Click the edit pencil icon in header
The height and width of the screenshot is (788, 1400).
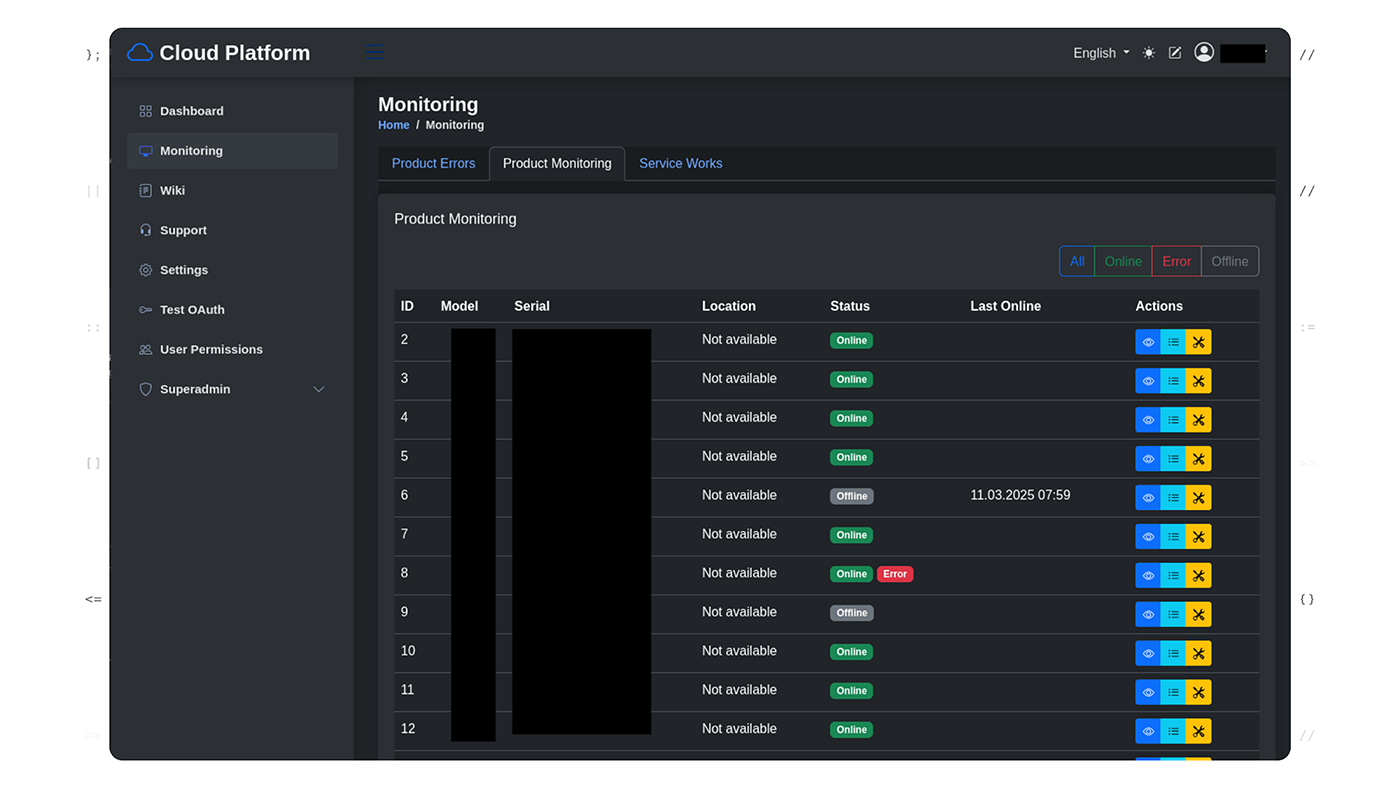tap(1175, 53)
